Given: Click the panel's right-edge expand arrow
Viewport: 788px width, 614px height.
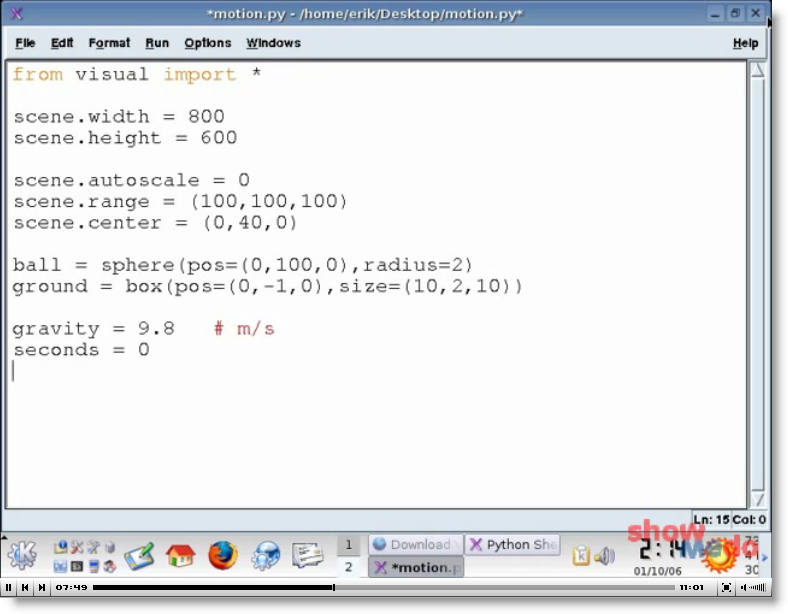Looking at the screenshot, I should click(765, 557).
